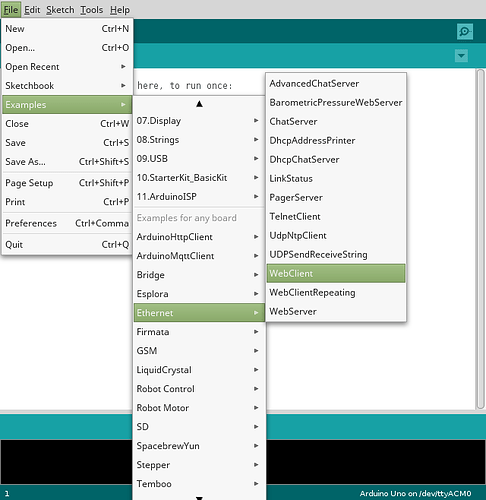Expand LiquidCrystal library examples
The height and width of the screenshot is (500, 486).
pyautogui.click(x=199, y=370)
